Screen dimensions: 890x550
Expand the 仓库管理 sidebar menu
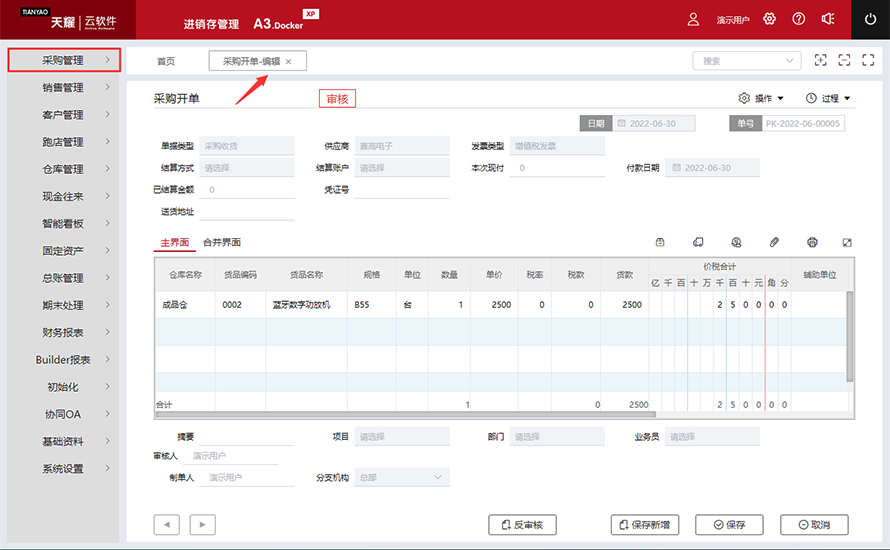pyautogui.click(x=63, y=169)
